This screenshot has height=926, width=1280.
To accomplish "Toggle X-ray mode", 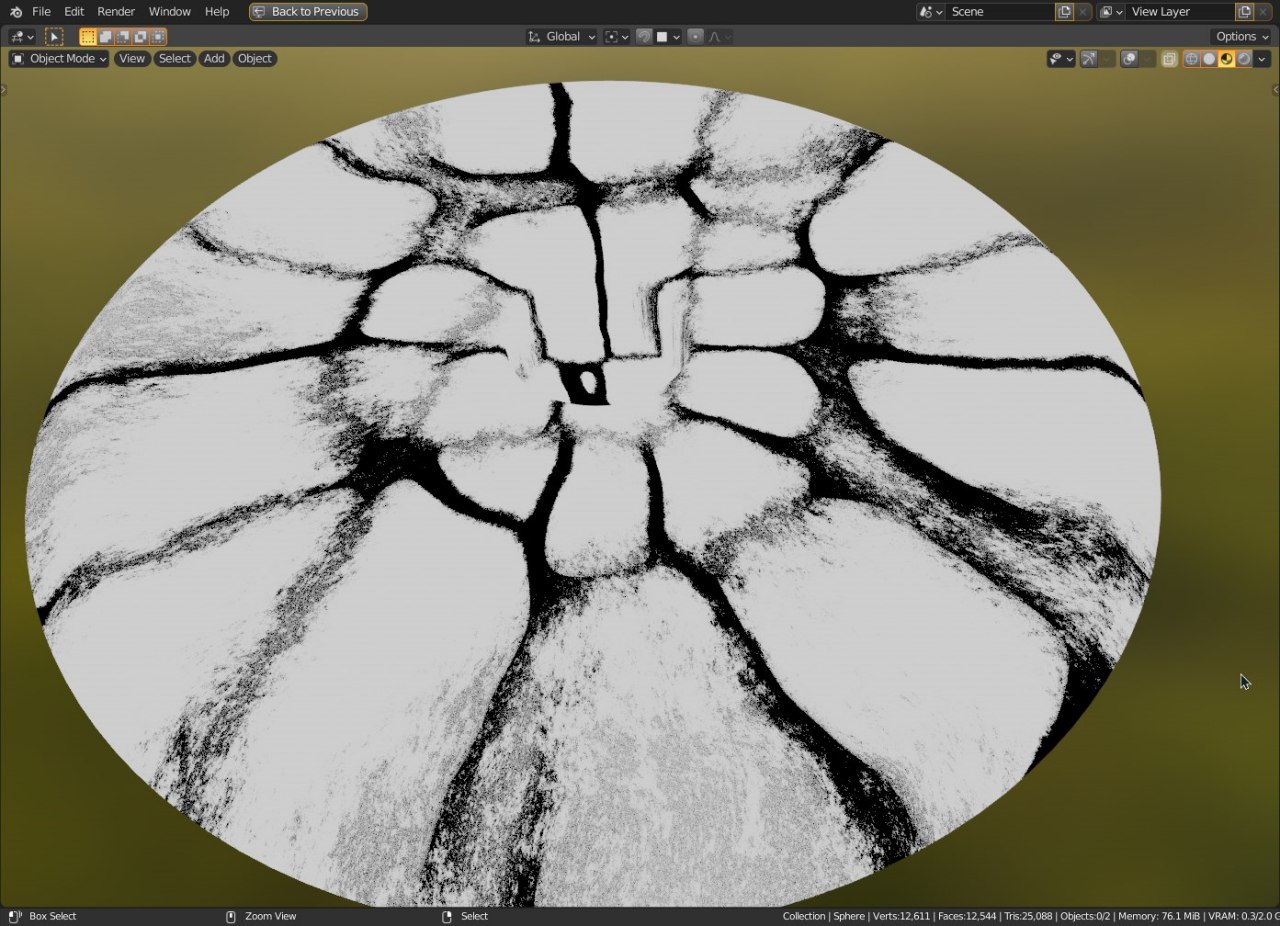I will pyautogui.click(x=1169, y=59).
